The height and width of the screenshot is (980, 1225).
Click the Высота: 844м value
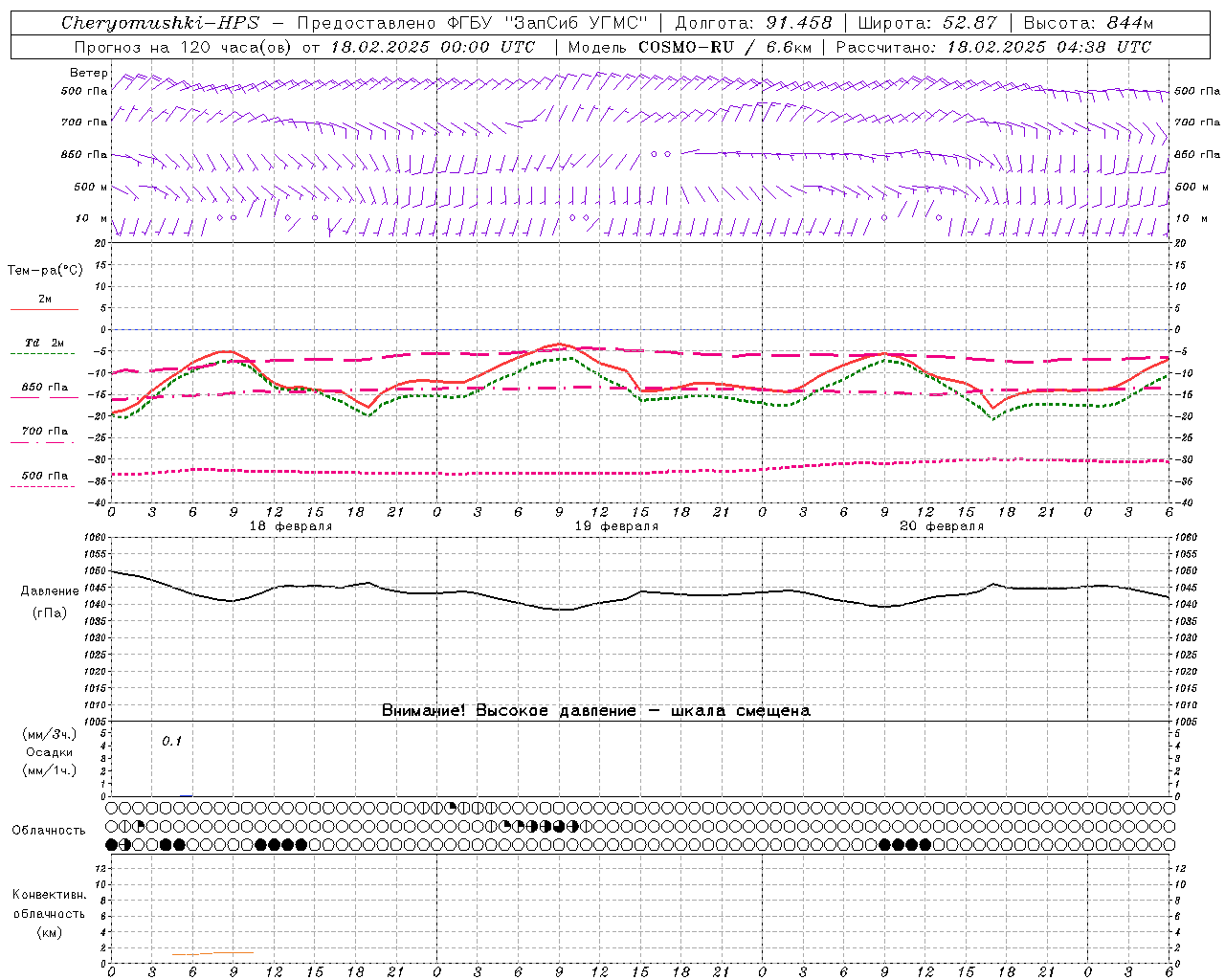[x=1088, y=23]
